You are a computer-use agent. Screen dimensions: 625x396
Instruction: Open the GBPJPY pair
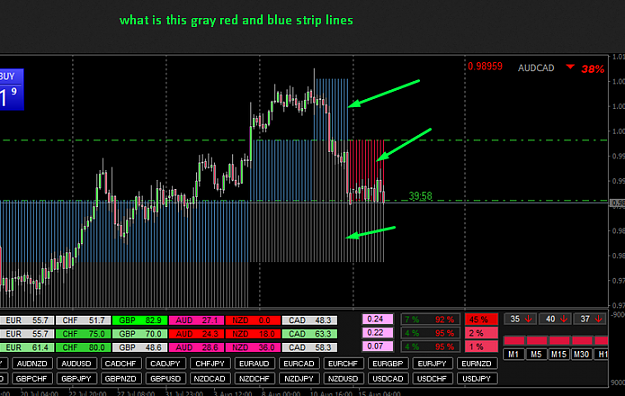tap(77, 378)
